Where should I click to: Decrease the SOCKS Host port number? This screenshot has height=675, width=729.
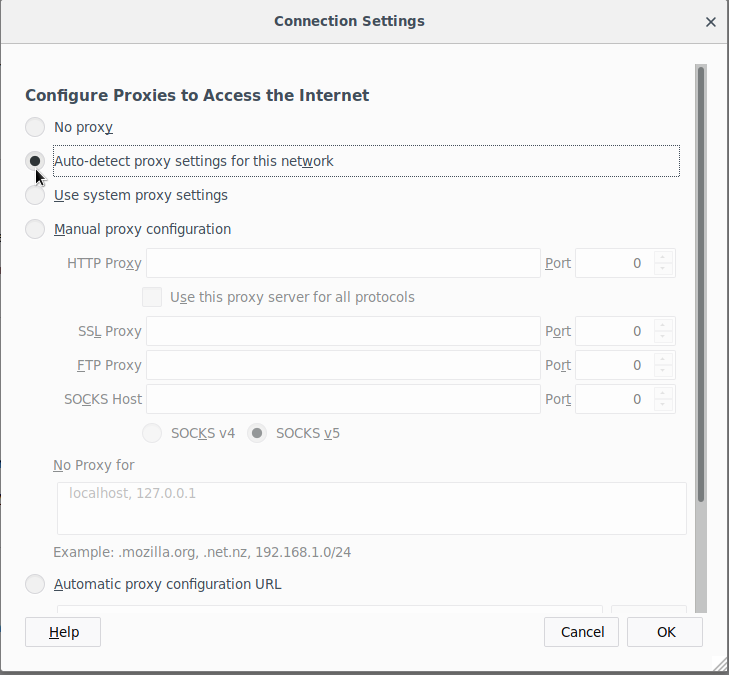[x=664, y=405]
